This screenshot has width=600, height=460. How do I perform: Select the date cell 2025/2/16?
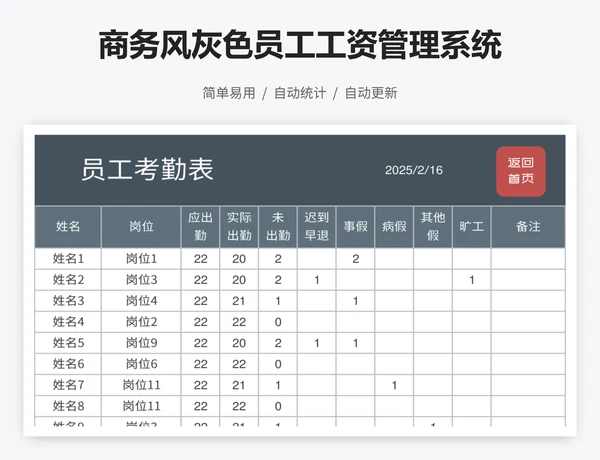pos(414,170)
